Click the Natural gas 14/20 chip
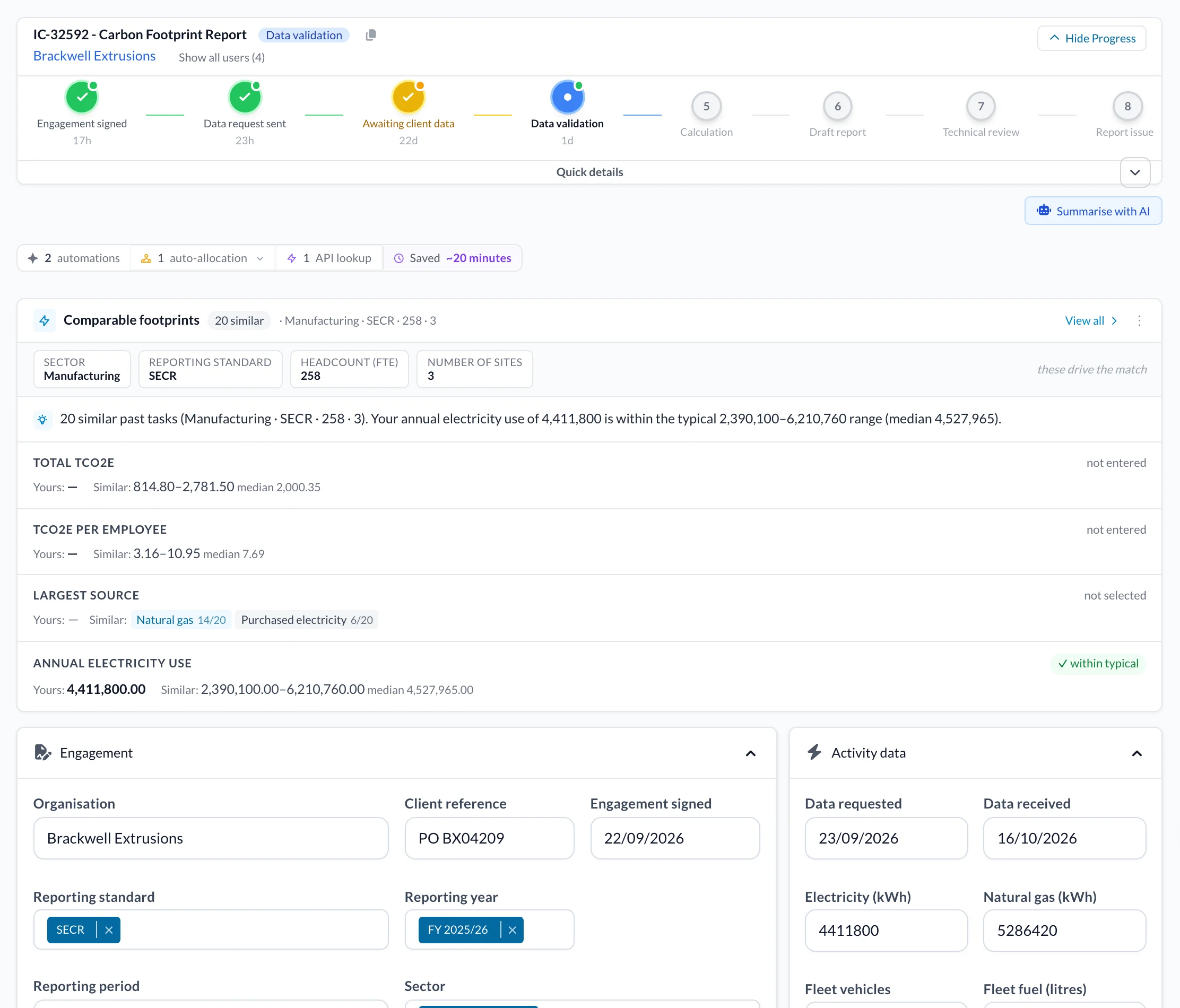The width and height of the screenshot is (1180, 1008). click(x=181, y=620)
